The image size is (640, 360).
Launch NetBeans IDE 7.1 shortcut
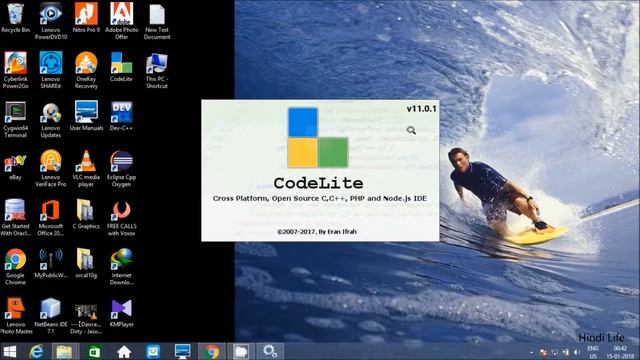click(51, 316)
